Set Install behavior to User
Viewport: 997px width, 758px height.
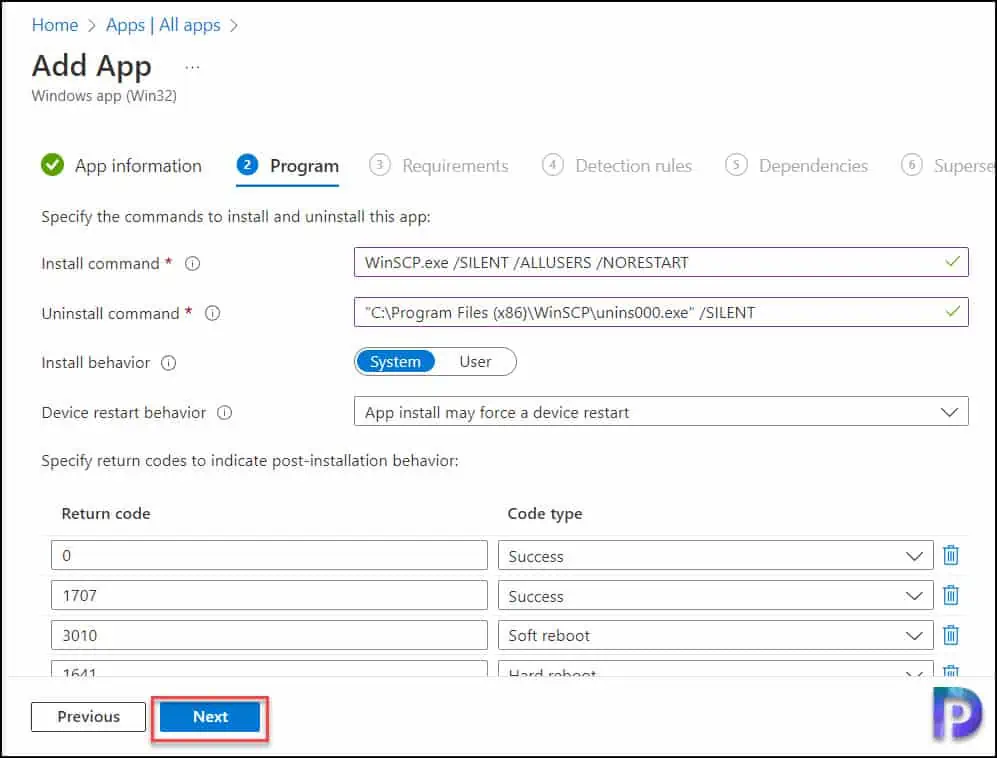476,362
